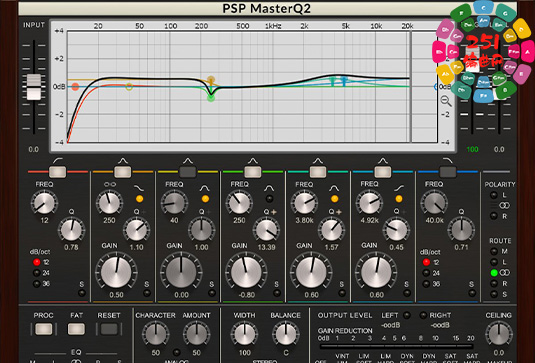Select 36 dB/oct slope for high-pass band
The image size is (535, 363).
[x=37, y=284]
